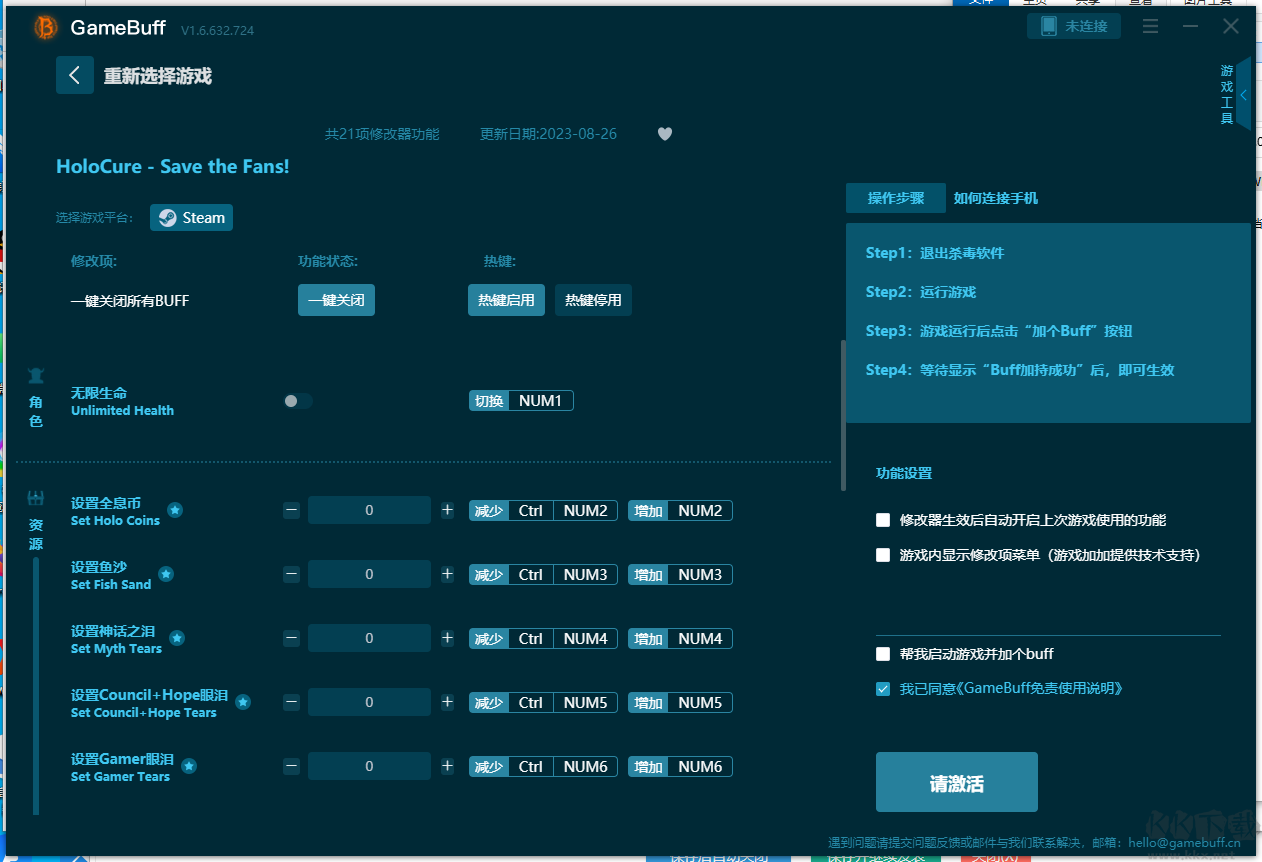Click the character category icon

coord(36,376)
